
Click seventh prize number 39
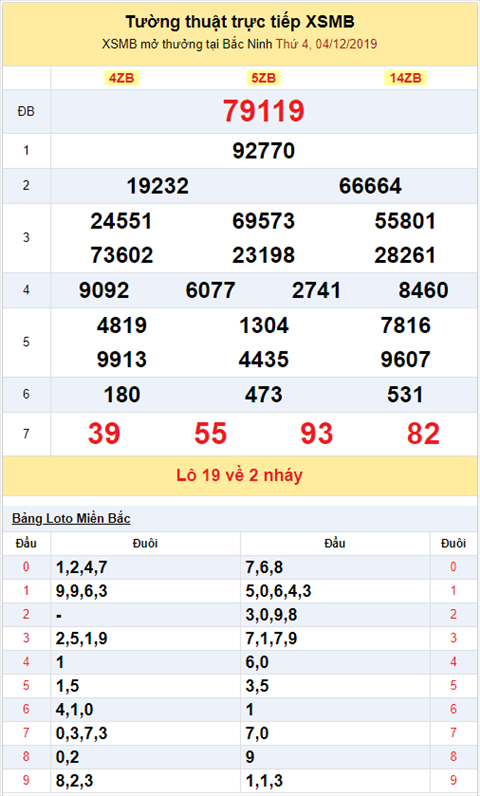coord(104,434)
